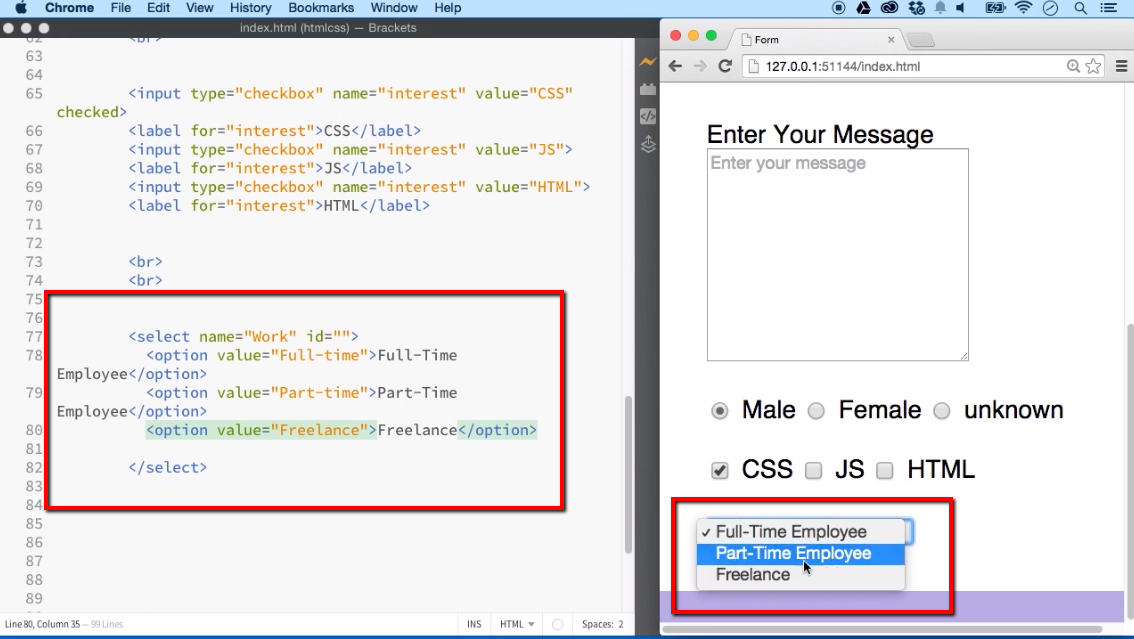Open the Extension Manager brick icon in Brackets
1134x639 pixels.
coord(648,88)
